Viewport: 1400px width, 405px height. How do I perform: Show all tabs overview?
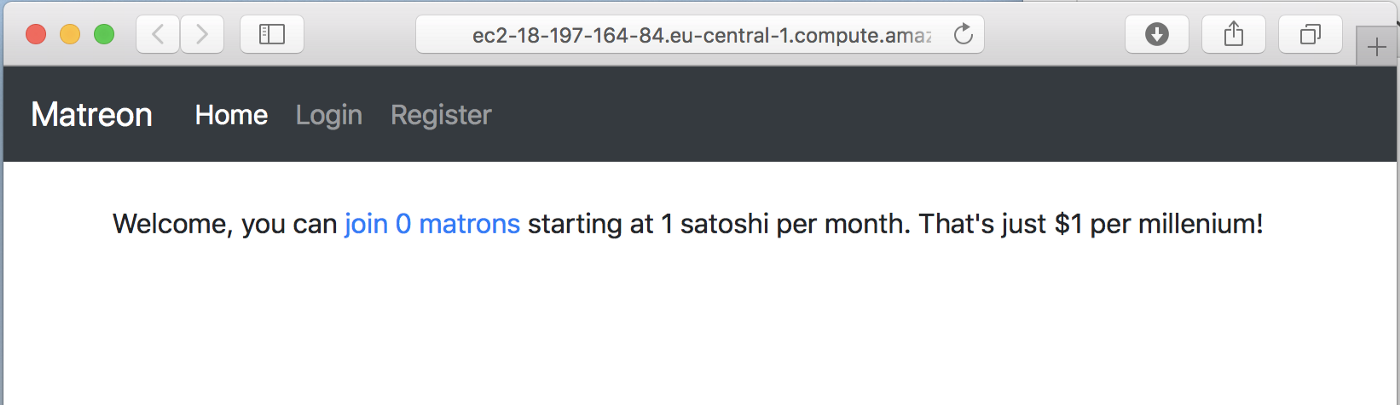pos(1310,35)
